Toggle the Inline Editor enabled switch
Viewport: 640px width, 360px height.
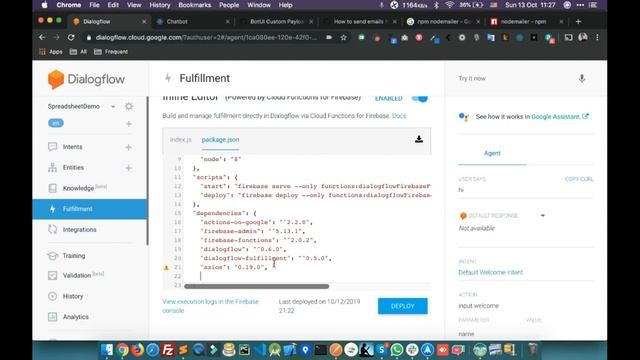point(420,98)
